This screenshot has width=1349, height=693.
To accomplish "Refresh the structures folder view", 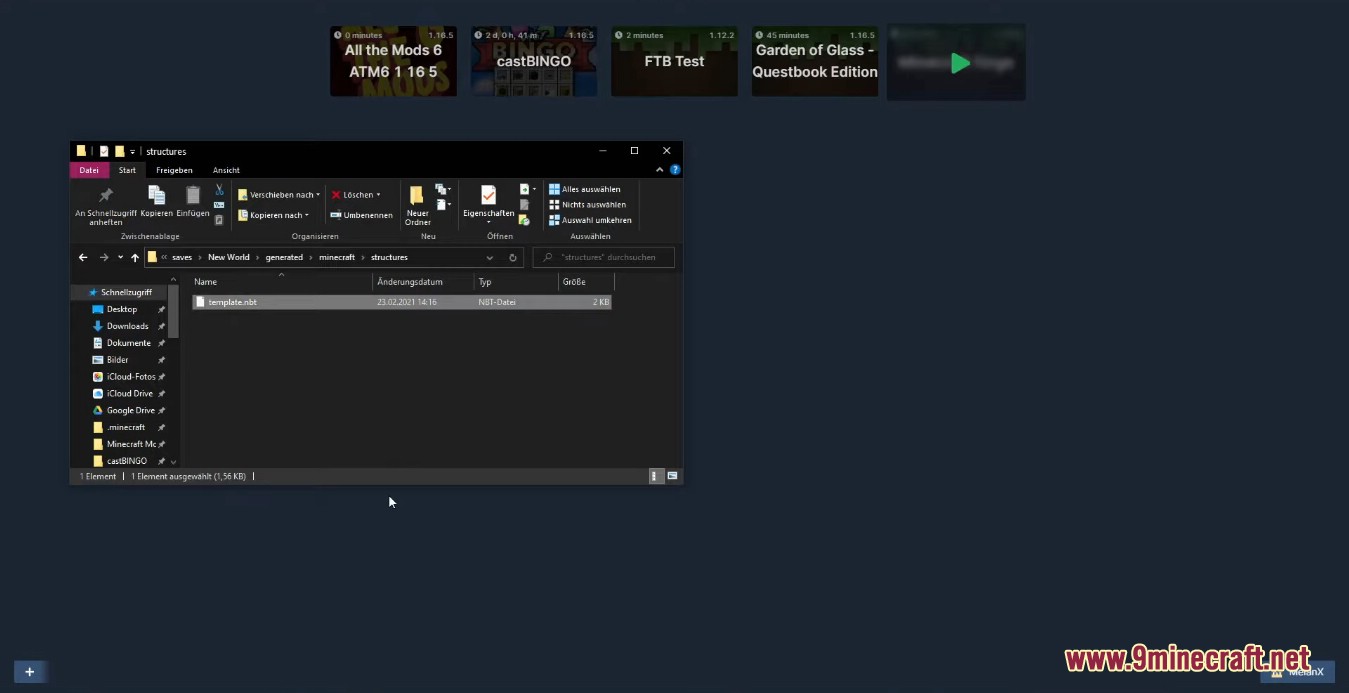I will click(x=513, y=257).
